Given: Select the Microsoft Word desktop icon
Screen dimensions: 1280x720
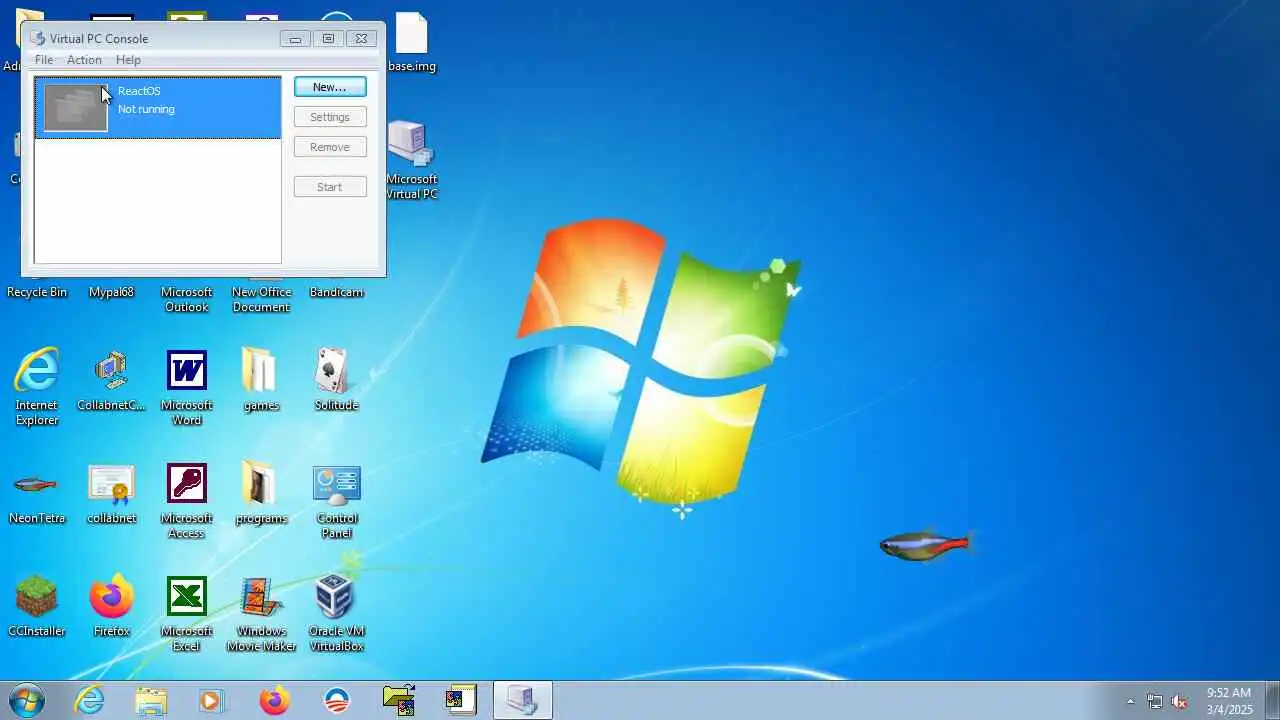Looking at the screenshot, I should coord(187,387).
